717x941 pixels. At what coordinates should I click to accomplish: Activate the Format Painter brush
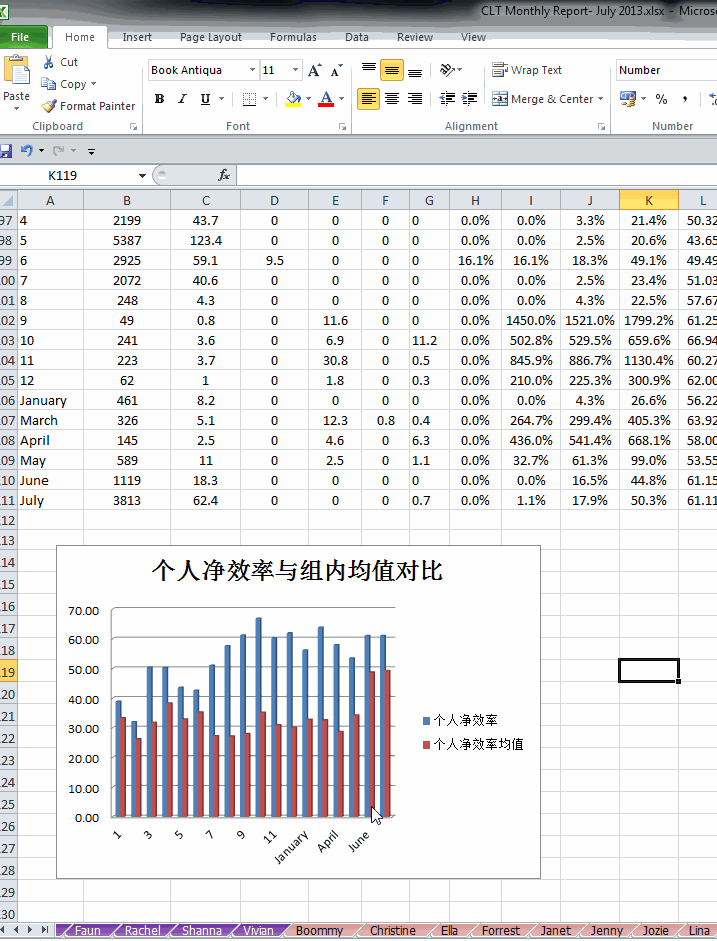pyautogui.click(x=49, y=106)
